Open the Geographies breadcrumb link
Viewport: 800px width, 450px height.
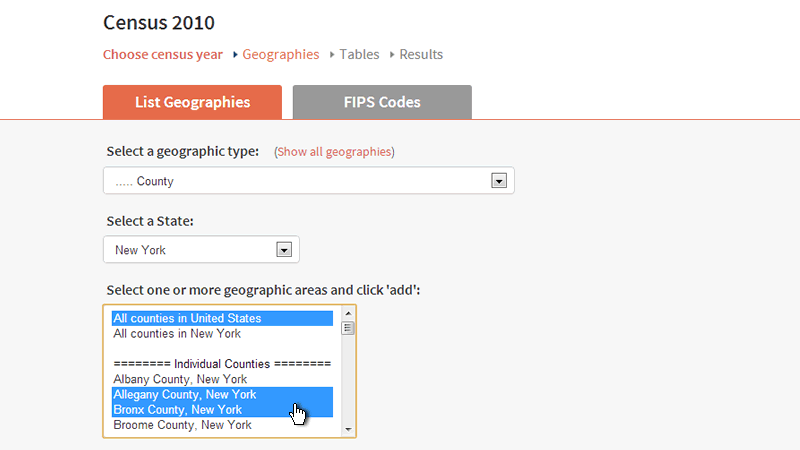[281, 54]
